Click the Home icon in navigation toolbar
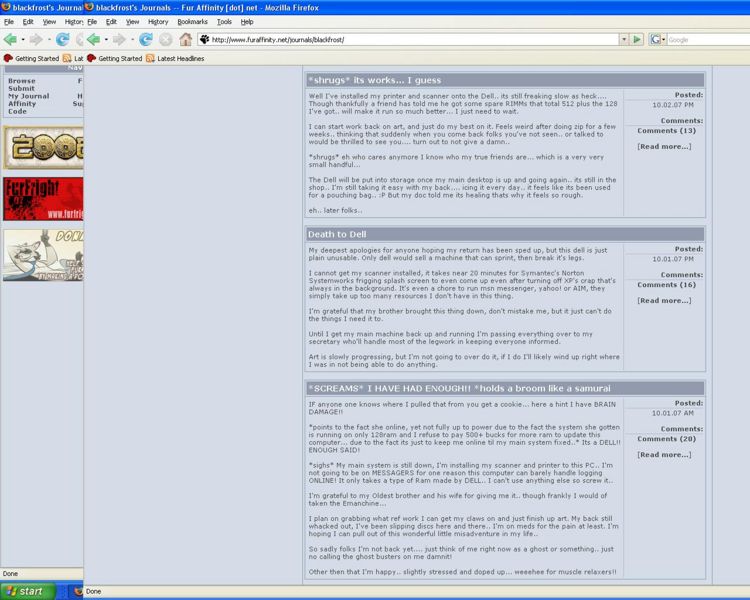This screenshot has width=750, height=600. [x=186, y=39]
